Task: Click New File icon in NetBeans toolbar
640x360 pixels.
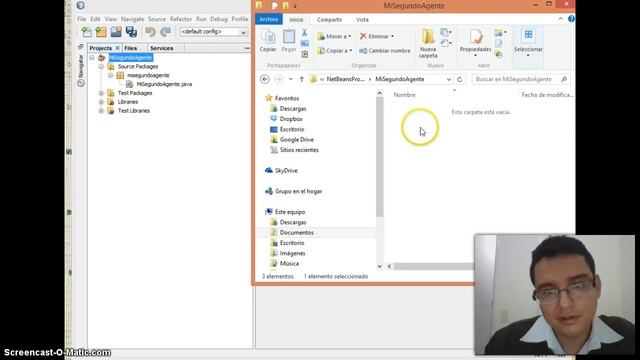Action: point(87,32)
